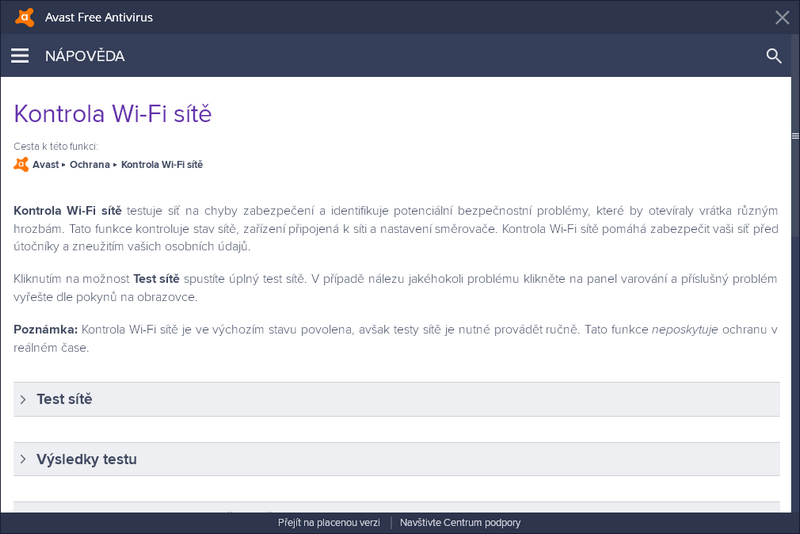Click Kontrola Wi-Fi sítě breadcrumb item
Screen dimensions: 800x534
[162, 165]
